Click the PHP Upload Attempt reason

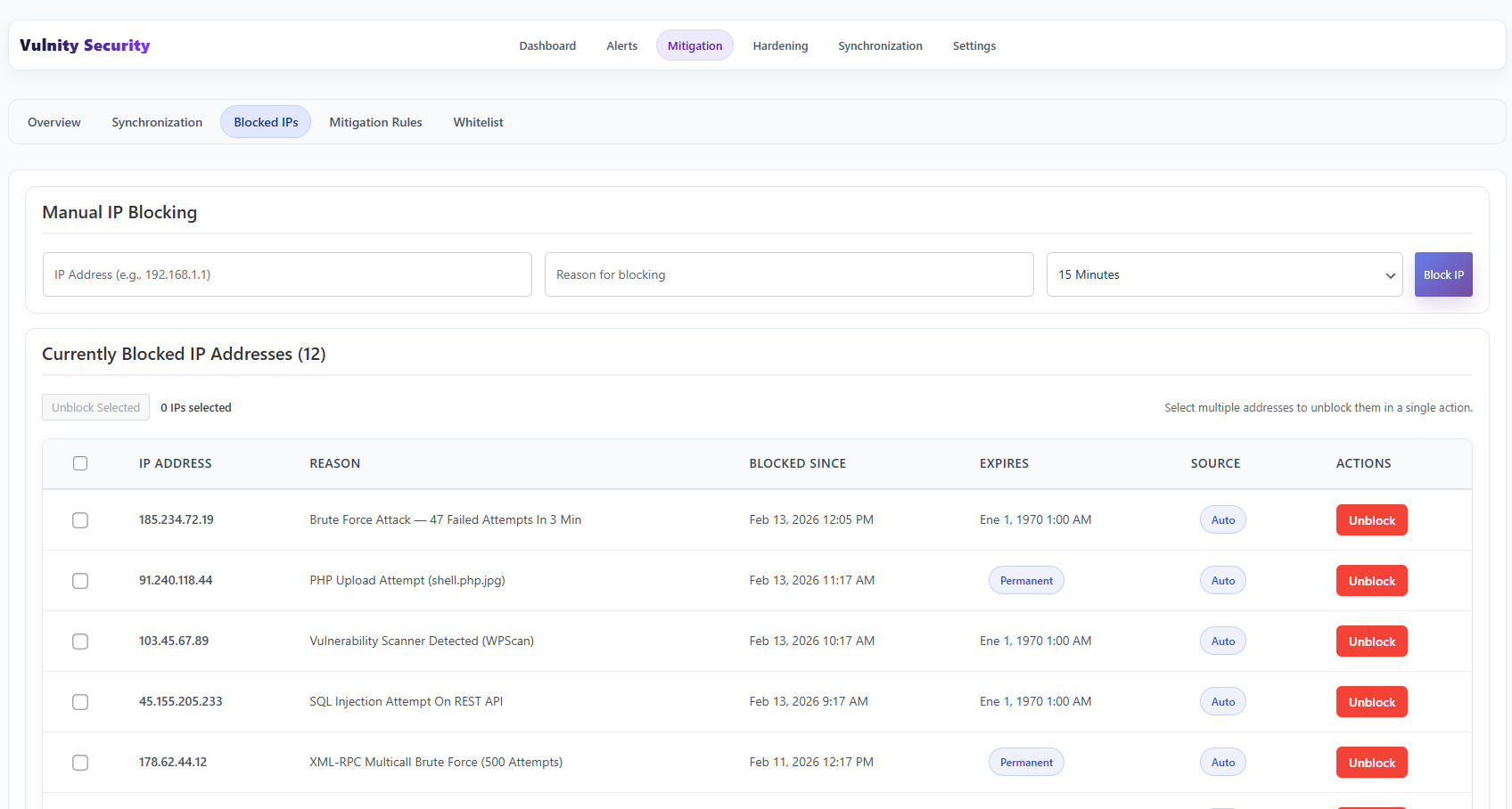[407, 580]
